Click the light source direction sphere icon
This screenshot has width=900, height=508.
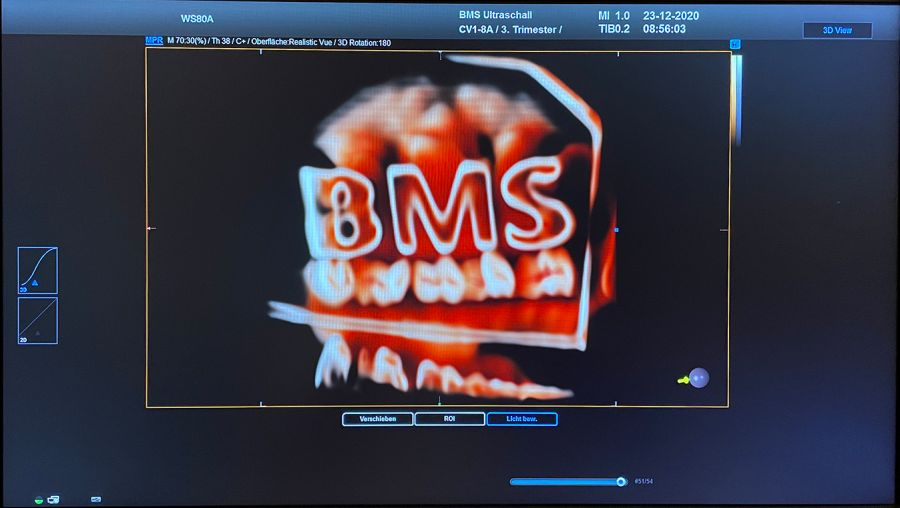[698, 378]
